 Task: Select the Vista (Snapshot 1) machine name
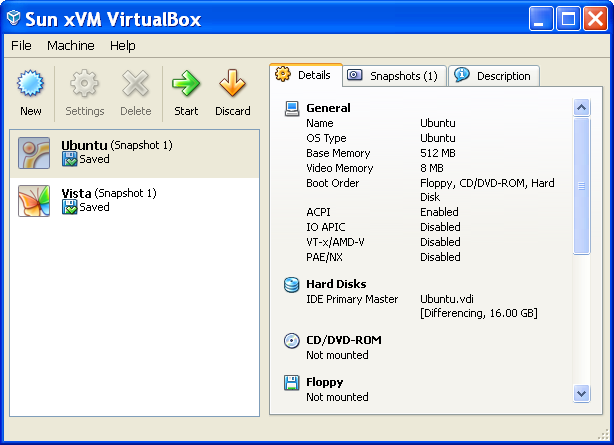(x=109, y=194)
